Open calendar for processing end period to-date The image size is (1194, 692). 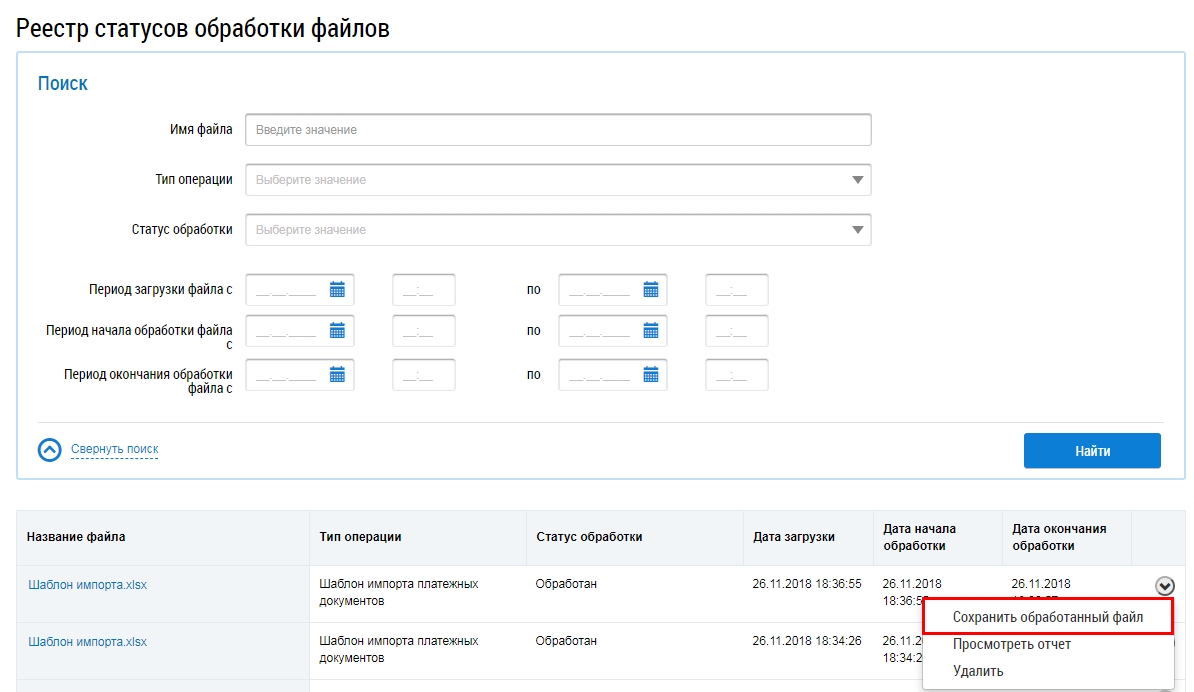coord(650,375)
